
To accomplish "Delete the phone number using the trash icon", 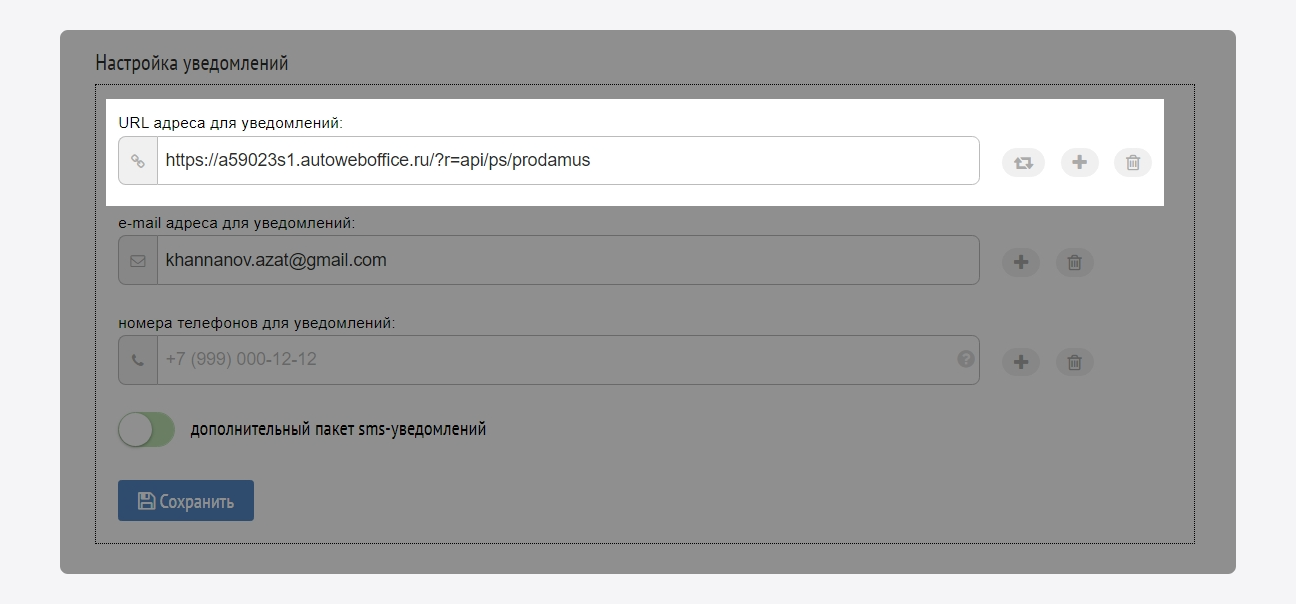I will [1074, 362].
